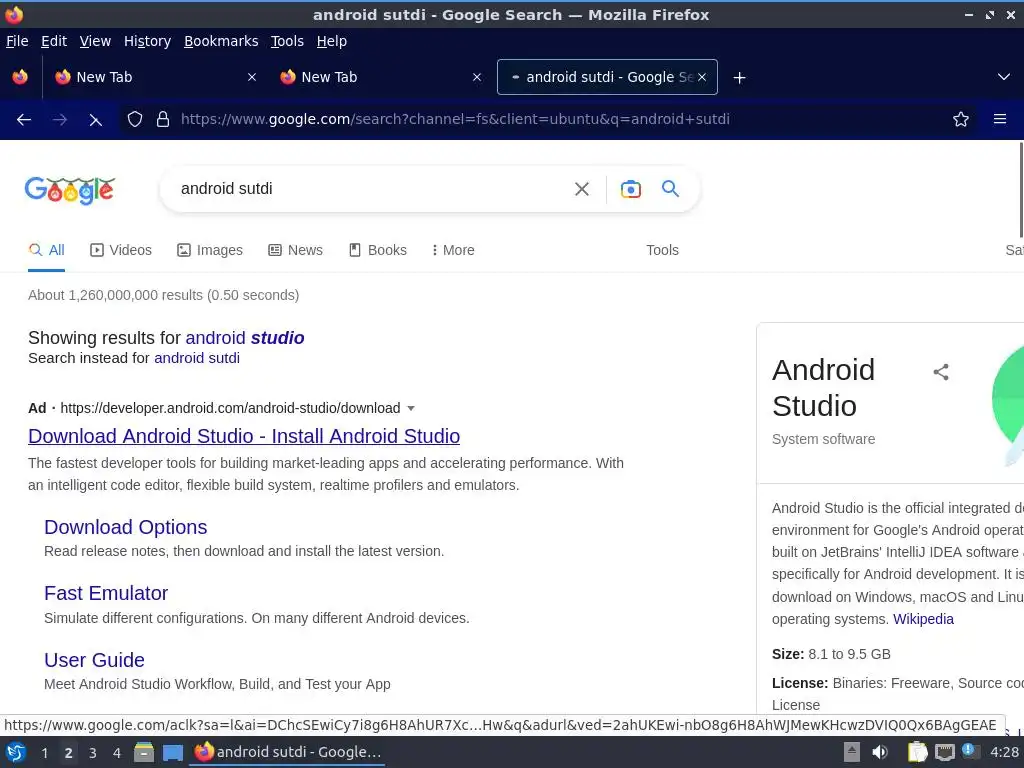Open the Firefox hamburger menu
This screenshot has height=768, width=1024.
pos(1000,120)
